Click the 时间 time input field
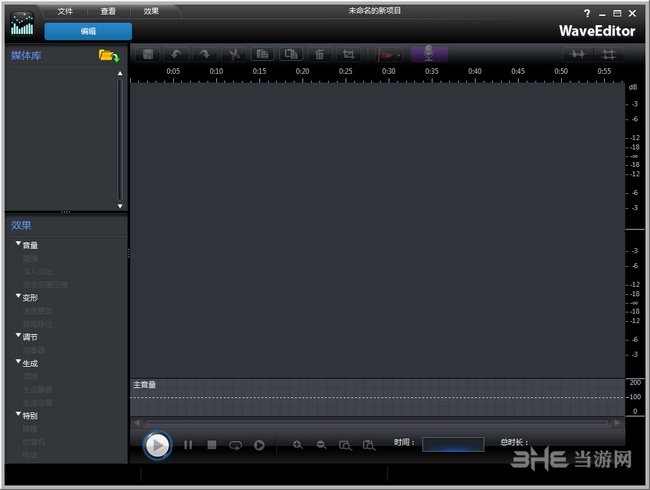This screenshot has width=650, height=490. [x=453, y=444]
